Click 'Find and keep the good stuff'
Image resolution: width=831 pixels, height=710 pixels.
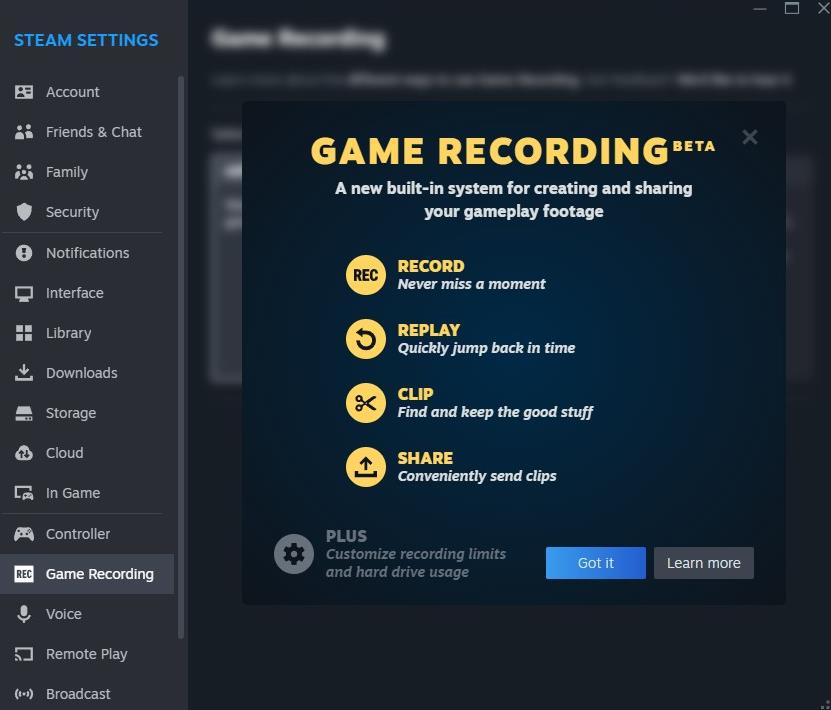coord(495,412)
